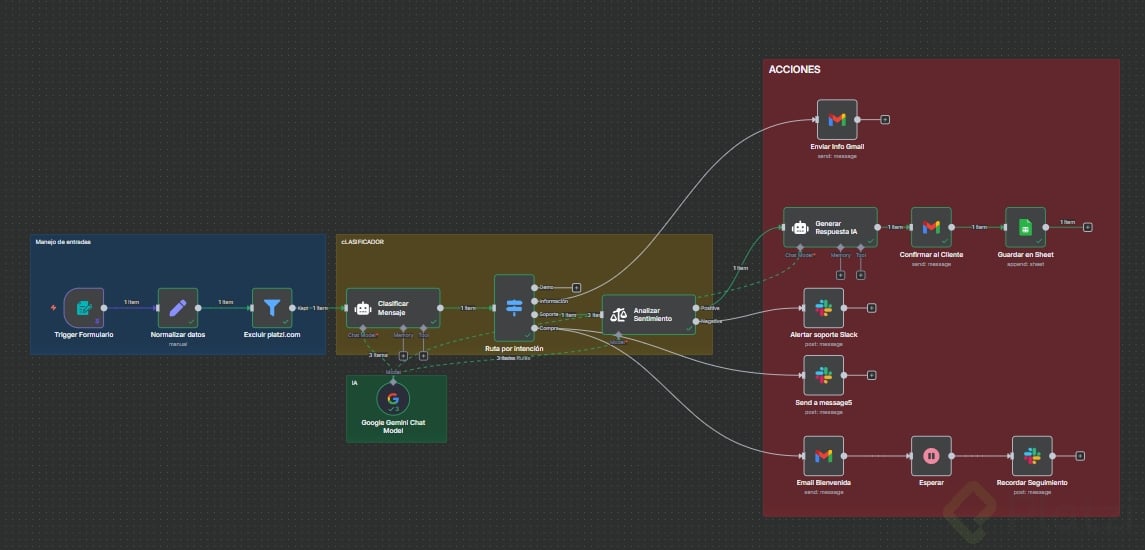Add a node after Enviar Info Gmail
Screen dimensions: 1145x550
[885, 119]
